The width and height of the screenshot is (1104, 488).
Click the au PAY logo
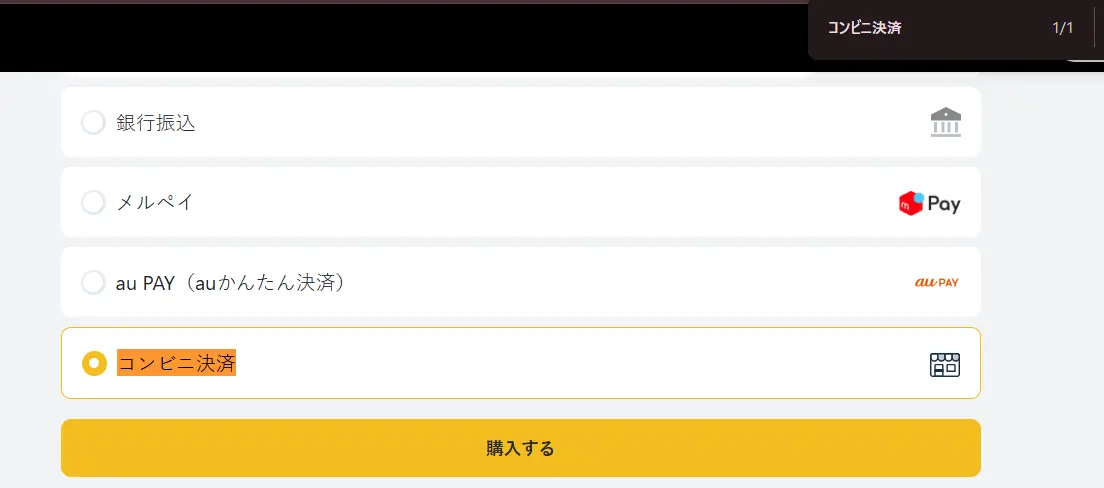(x=936, y=283)
